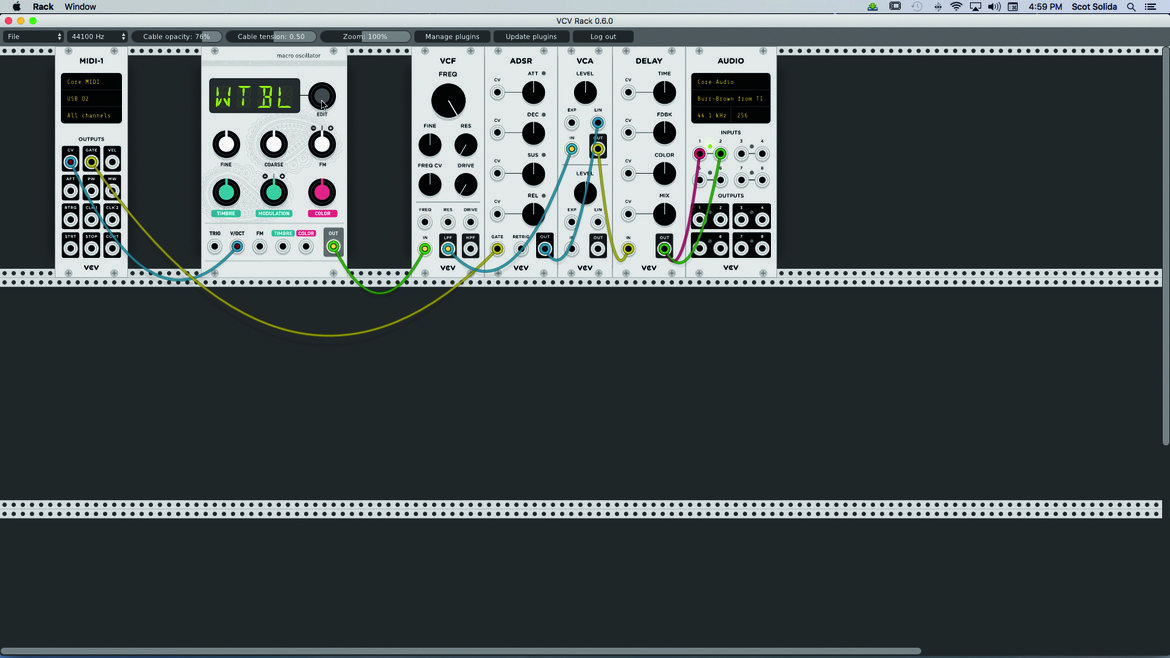Click the teal MODULATION knob
The height and width of the screenshot is (658, 1170).
pyautogui.click(x=274, y=192)
